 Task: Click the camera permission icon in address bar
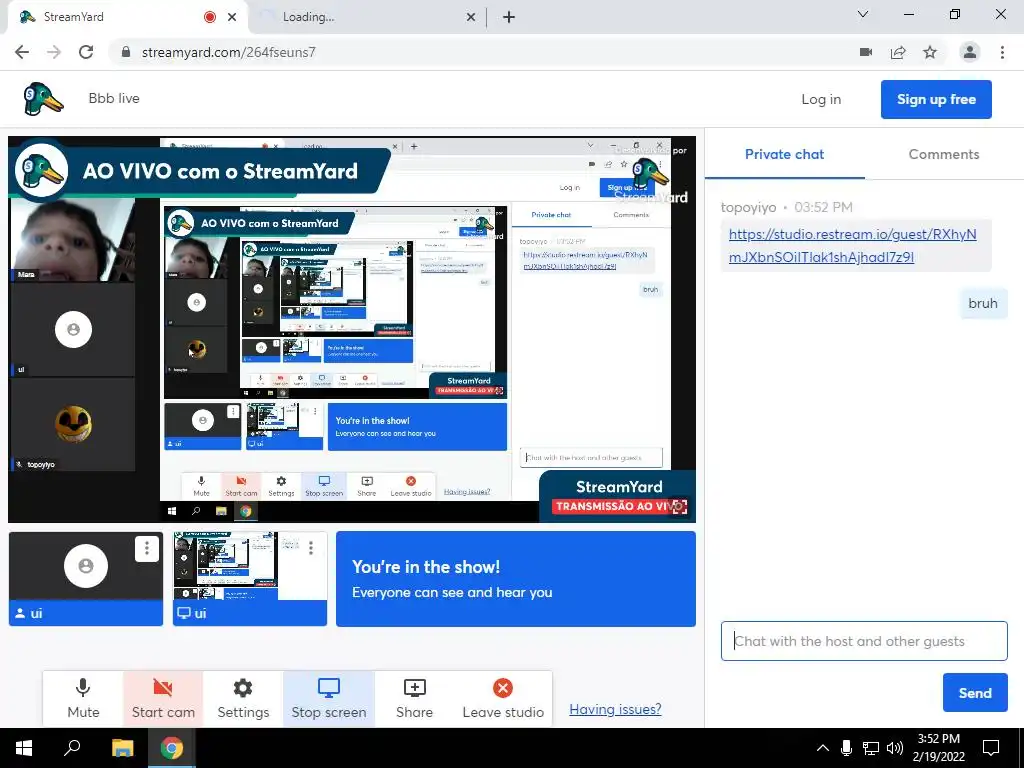click(x=866, y=52)
